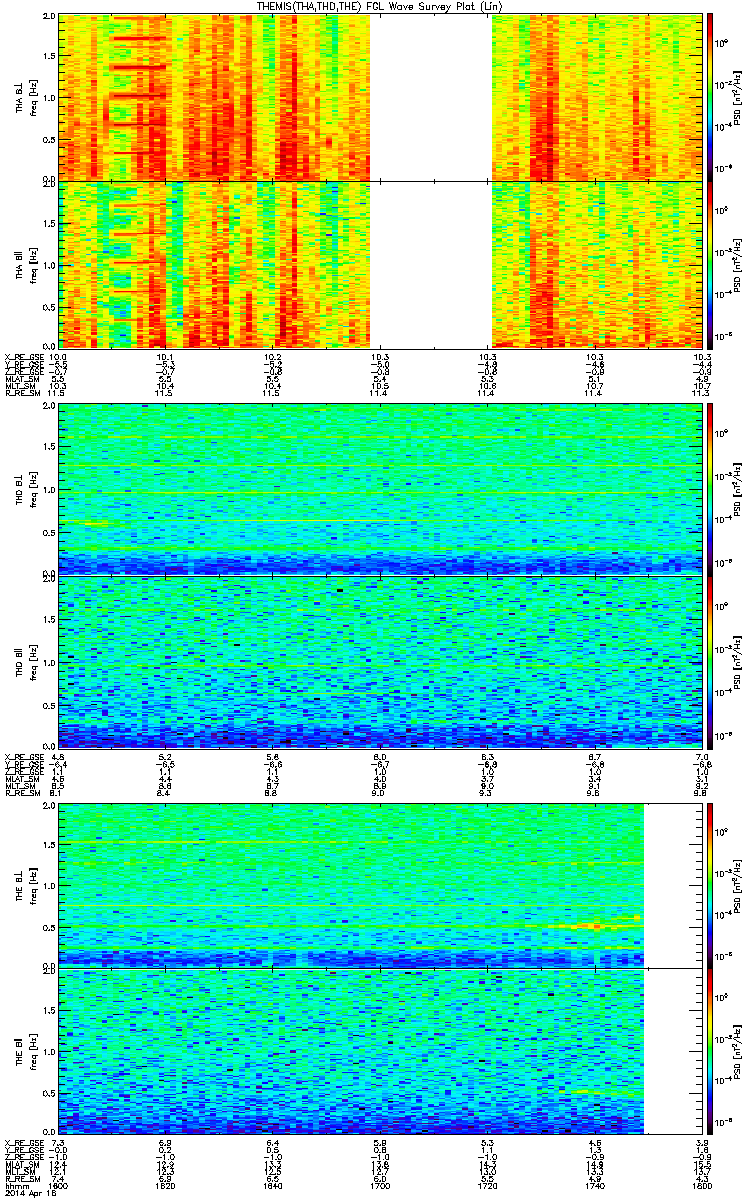Click the '1720' time tick label
The image size is (750, 1200).
[489, 1186]
